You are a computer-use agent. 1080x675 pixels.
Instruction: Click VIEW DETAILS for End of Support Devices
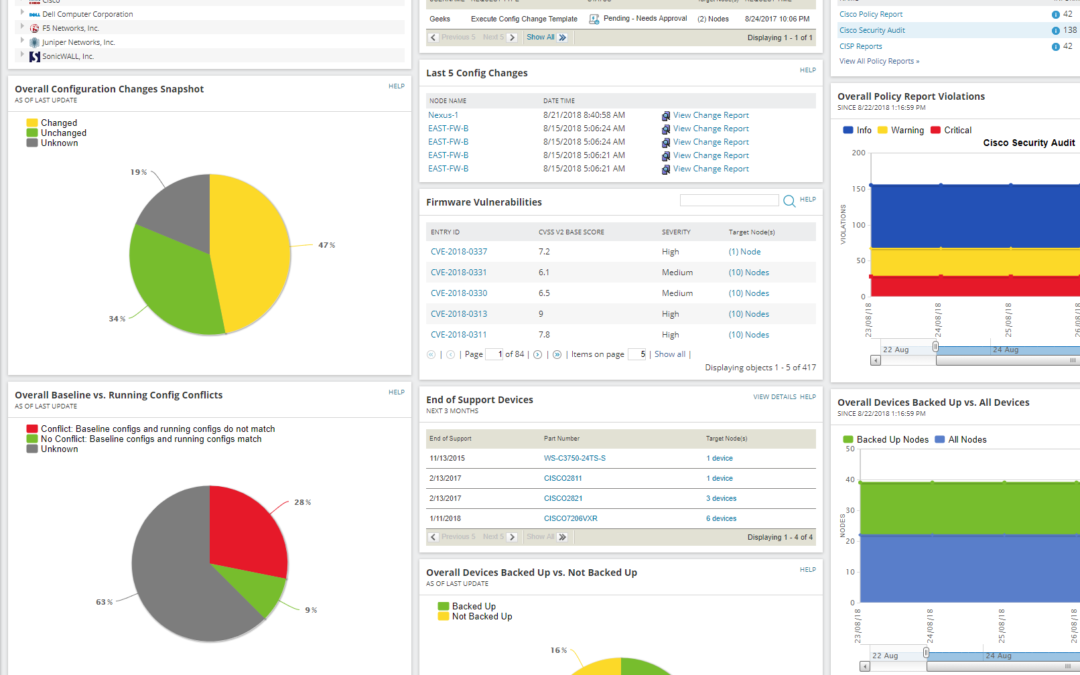click(774, 397)
